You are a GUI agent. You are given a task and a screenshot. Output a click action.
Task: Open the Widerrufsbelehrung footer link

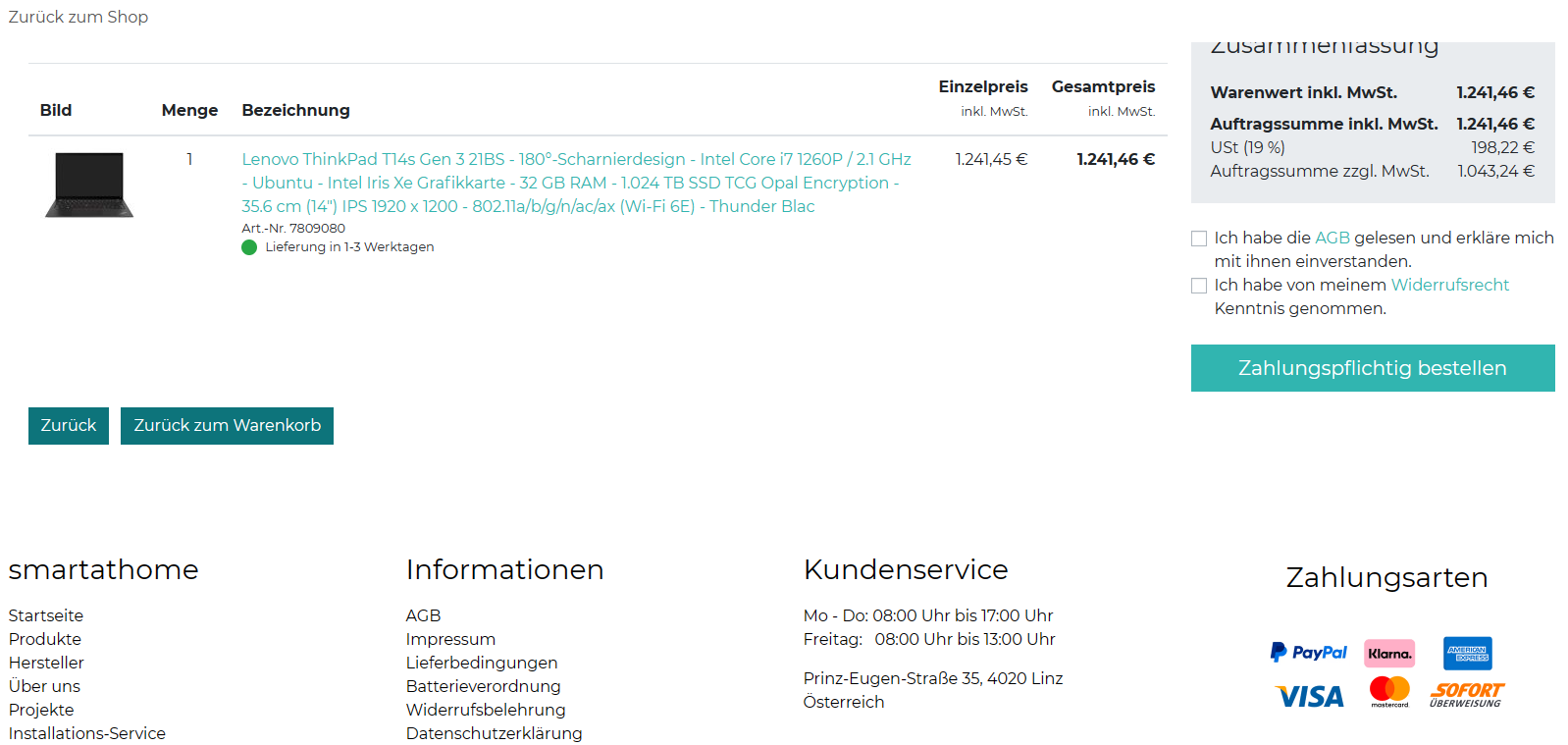coord(486,710)
